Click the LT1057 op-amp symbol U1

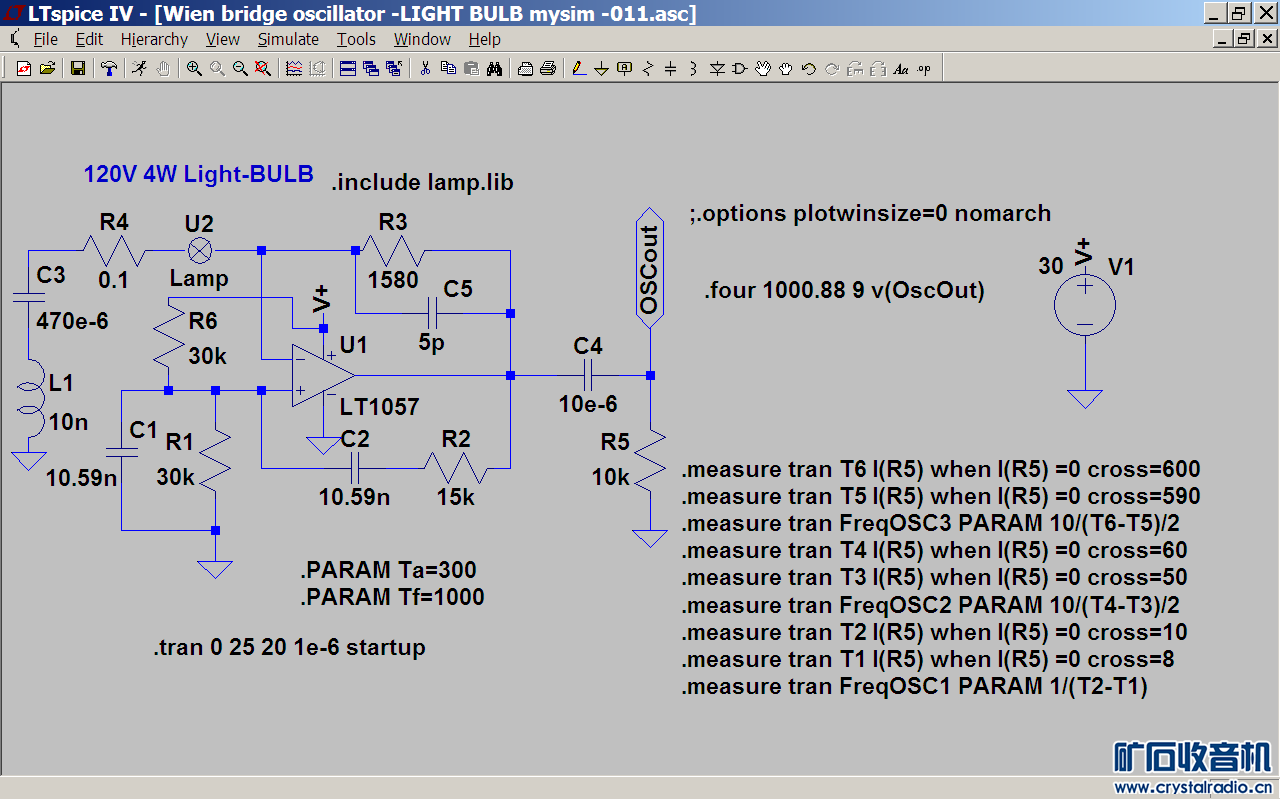[x=322, y=376]
